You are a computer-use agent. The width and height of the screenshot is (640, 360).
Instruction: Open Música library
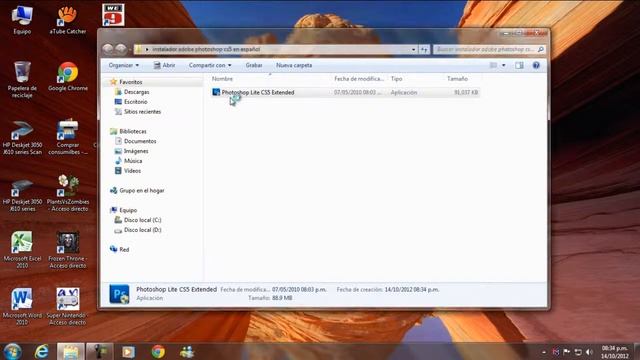coord(133,161)
